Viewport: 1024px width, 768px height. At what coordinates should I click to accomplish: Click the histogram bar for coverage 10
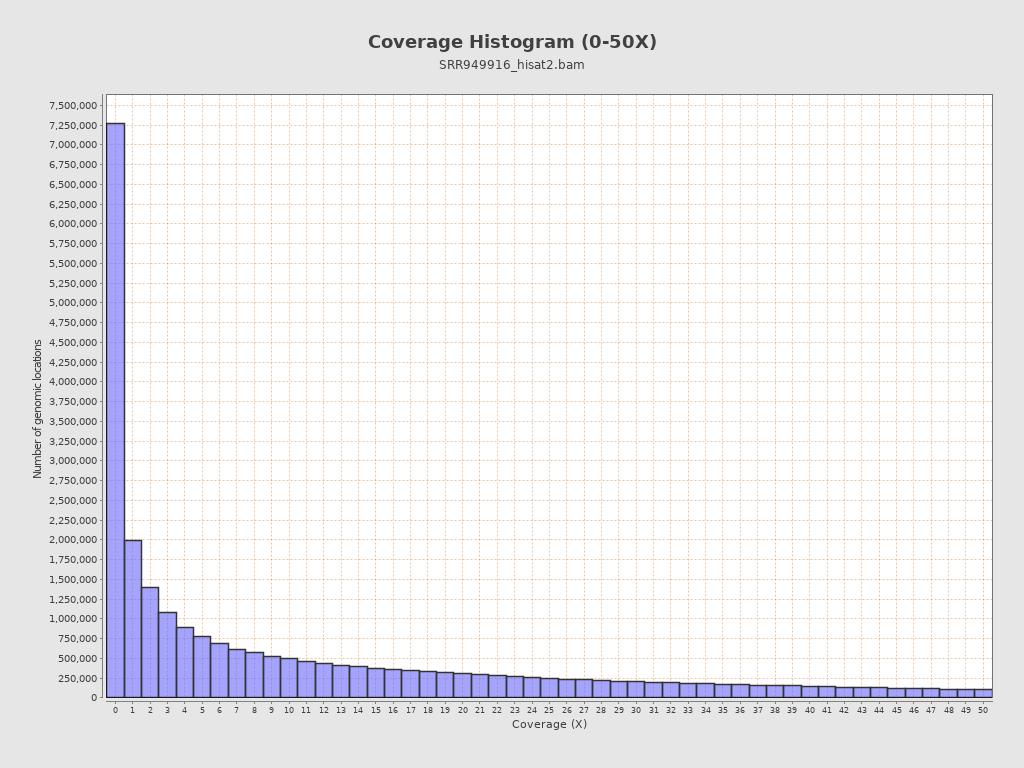289,678
